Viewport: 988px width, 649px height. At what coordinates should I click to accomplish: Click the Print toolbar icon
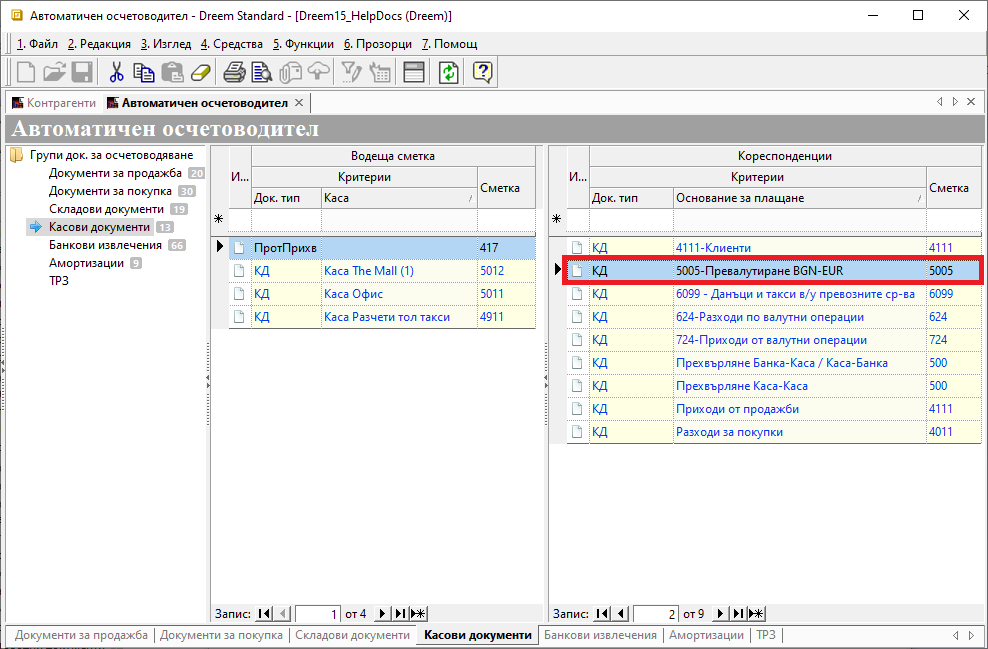tap(234, 72)
